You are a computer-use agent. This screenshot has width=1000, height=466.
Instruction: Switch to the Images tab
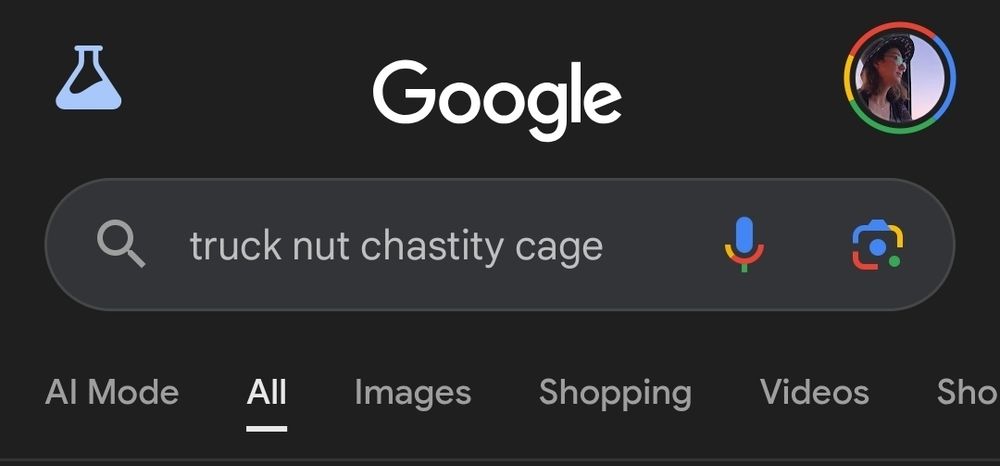(413, 393)
